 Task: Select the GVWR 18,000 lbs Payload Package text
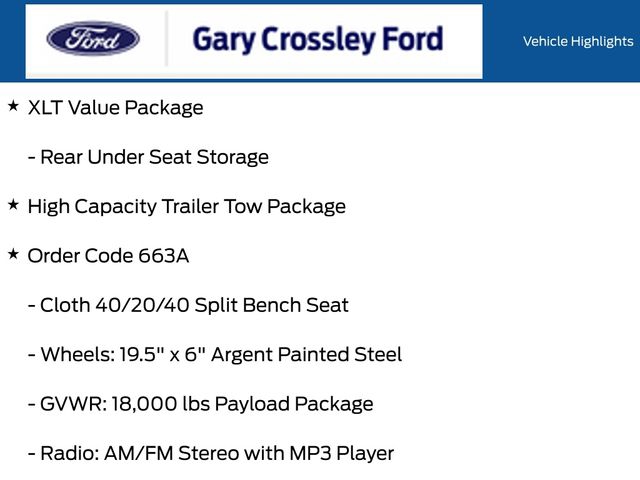click(x=206, y=404)
